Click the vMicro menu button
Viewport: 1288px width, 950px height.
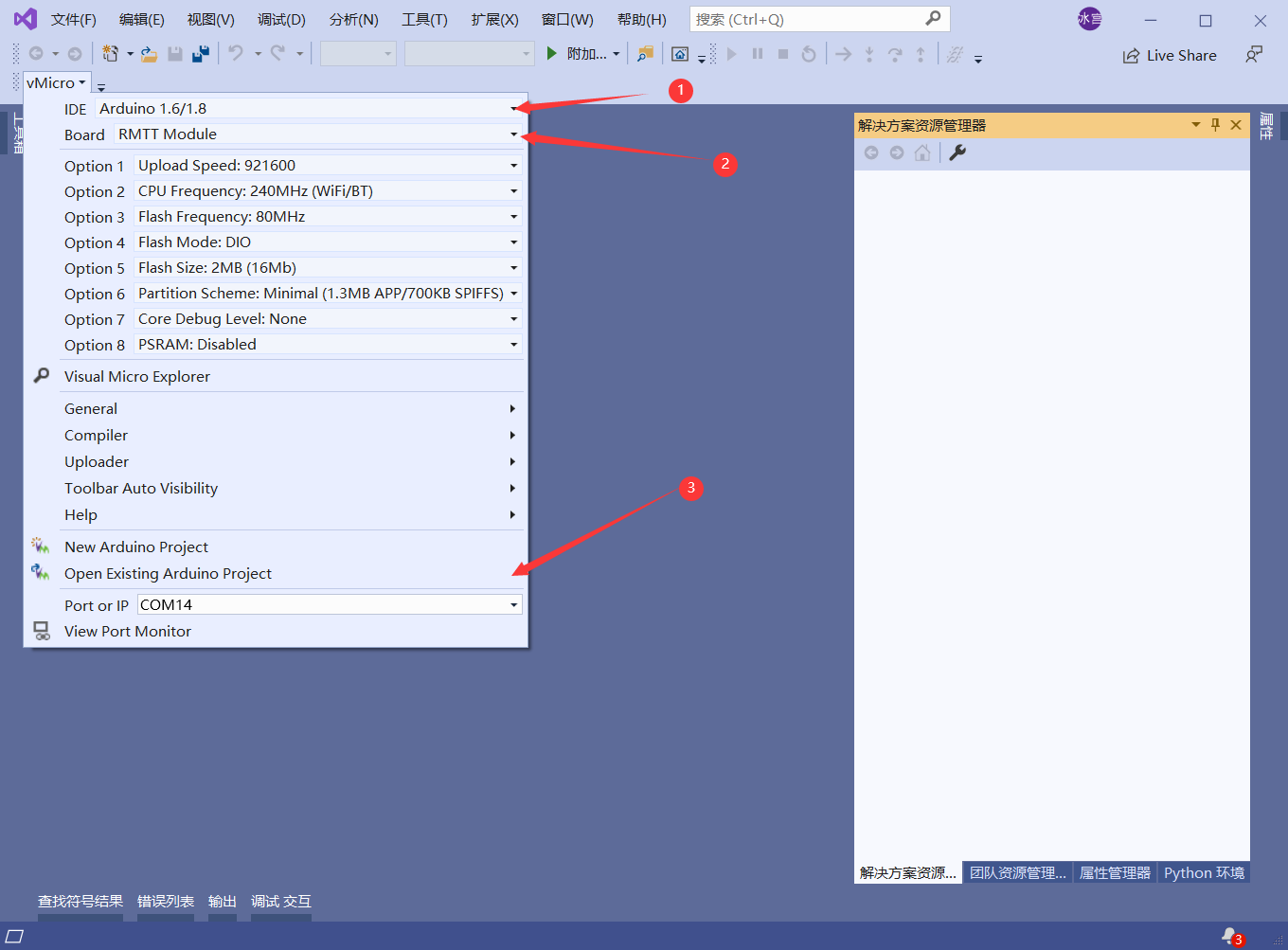click(57, 82)
